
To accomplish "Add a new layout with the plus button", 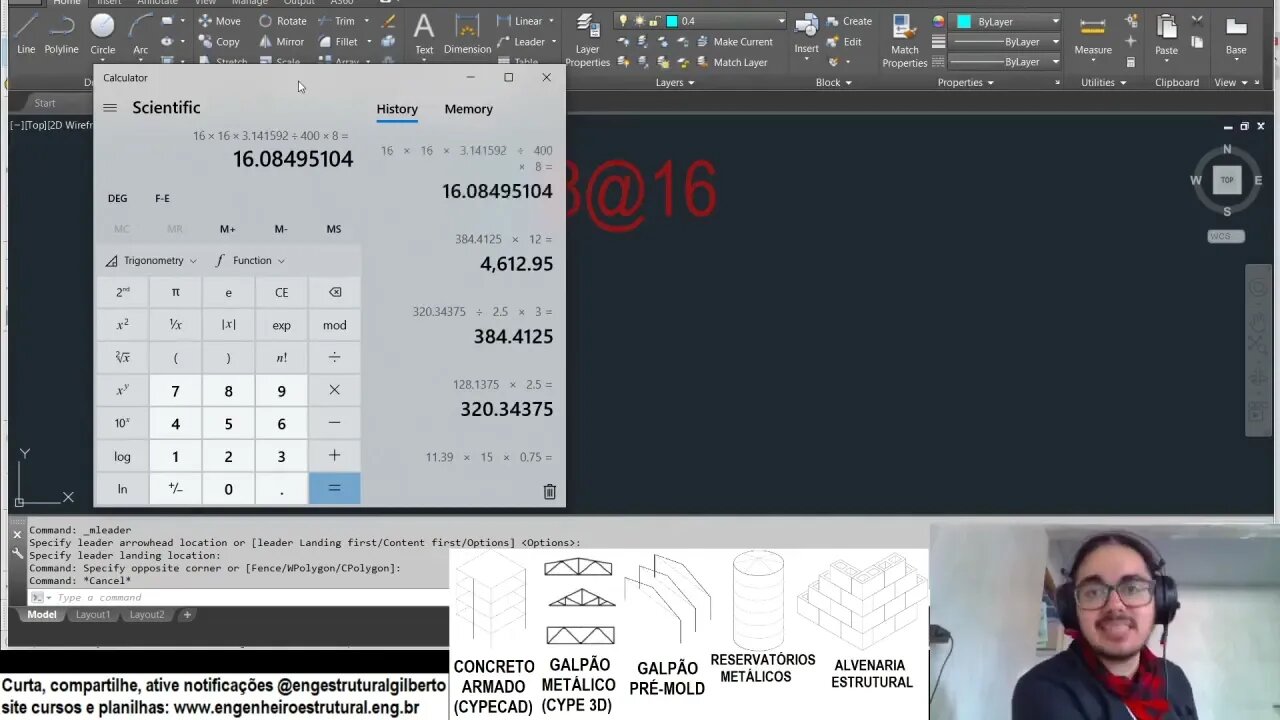I will click(x=187, y=614).
